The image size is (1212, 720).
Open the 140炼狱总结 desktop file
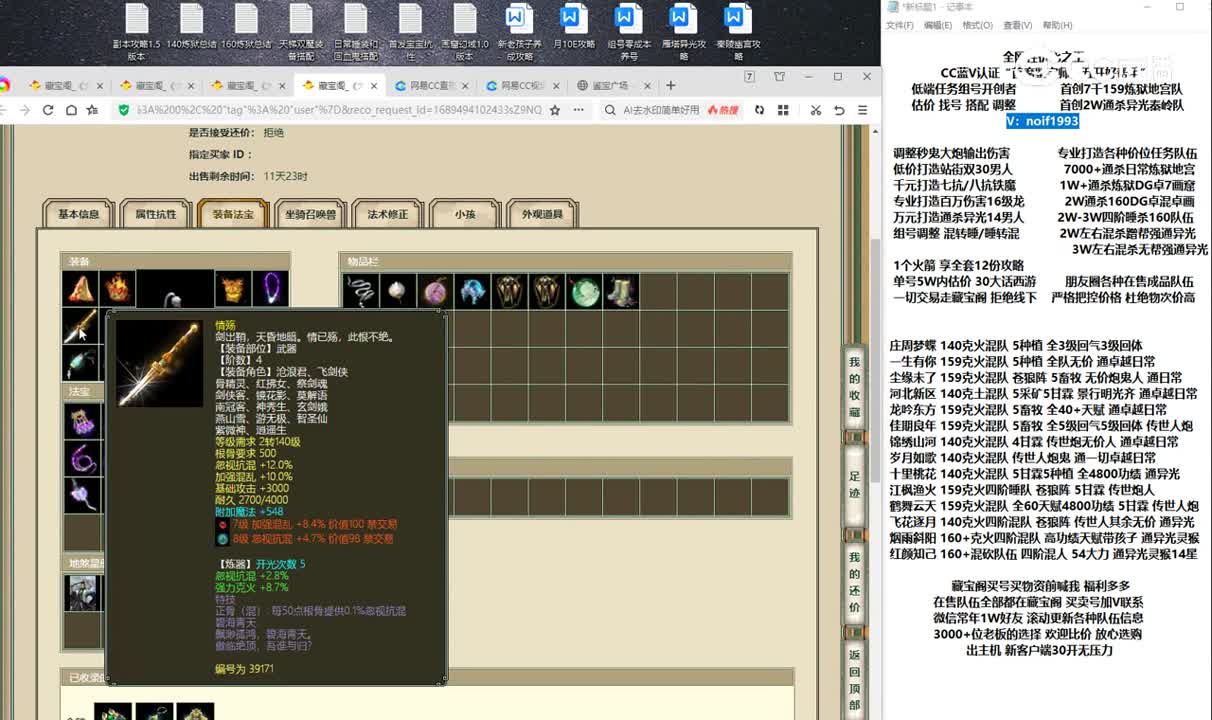point(191,27)
